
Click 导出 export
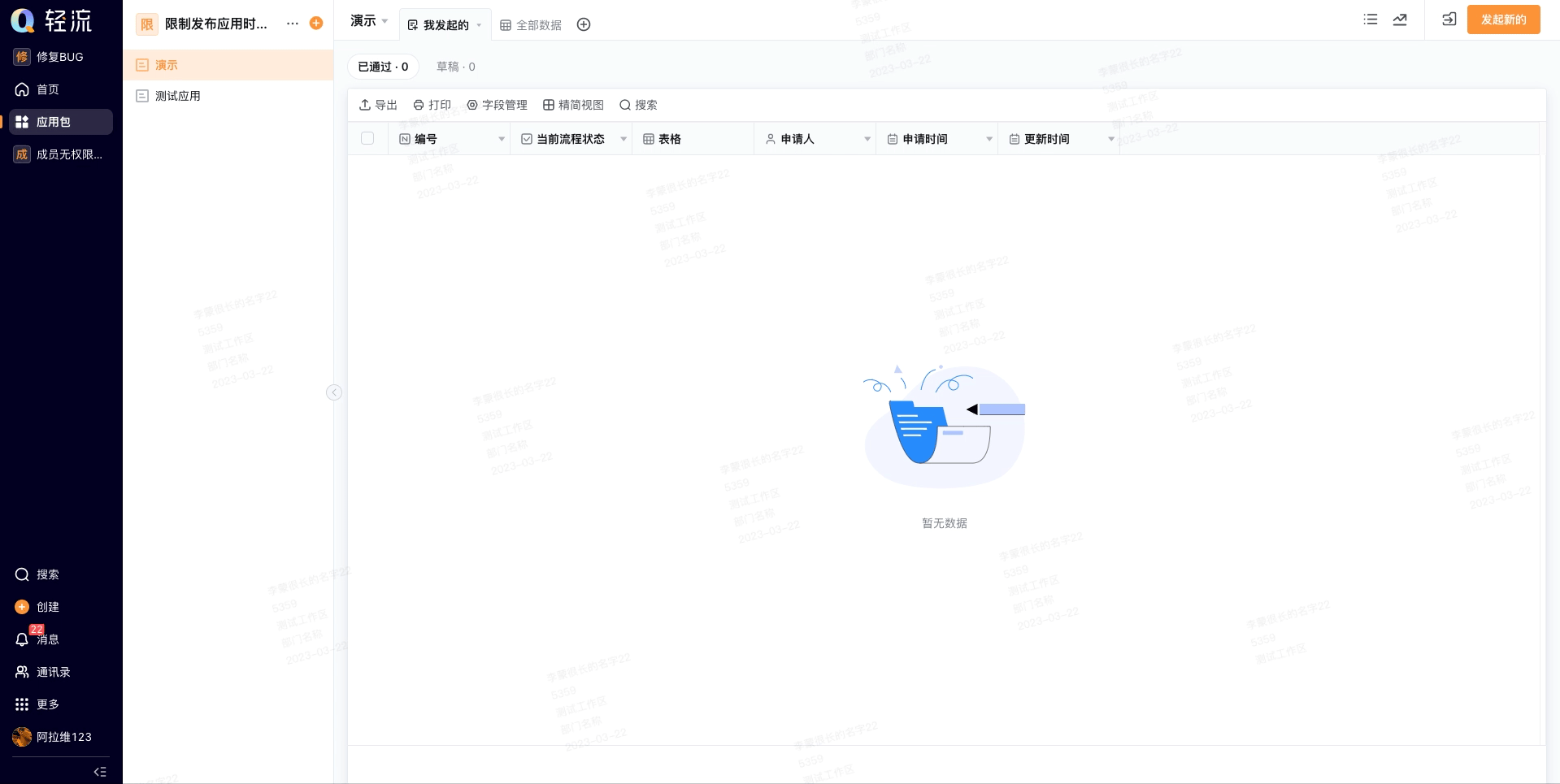coord(378,105)
